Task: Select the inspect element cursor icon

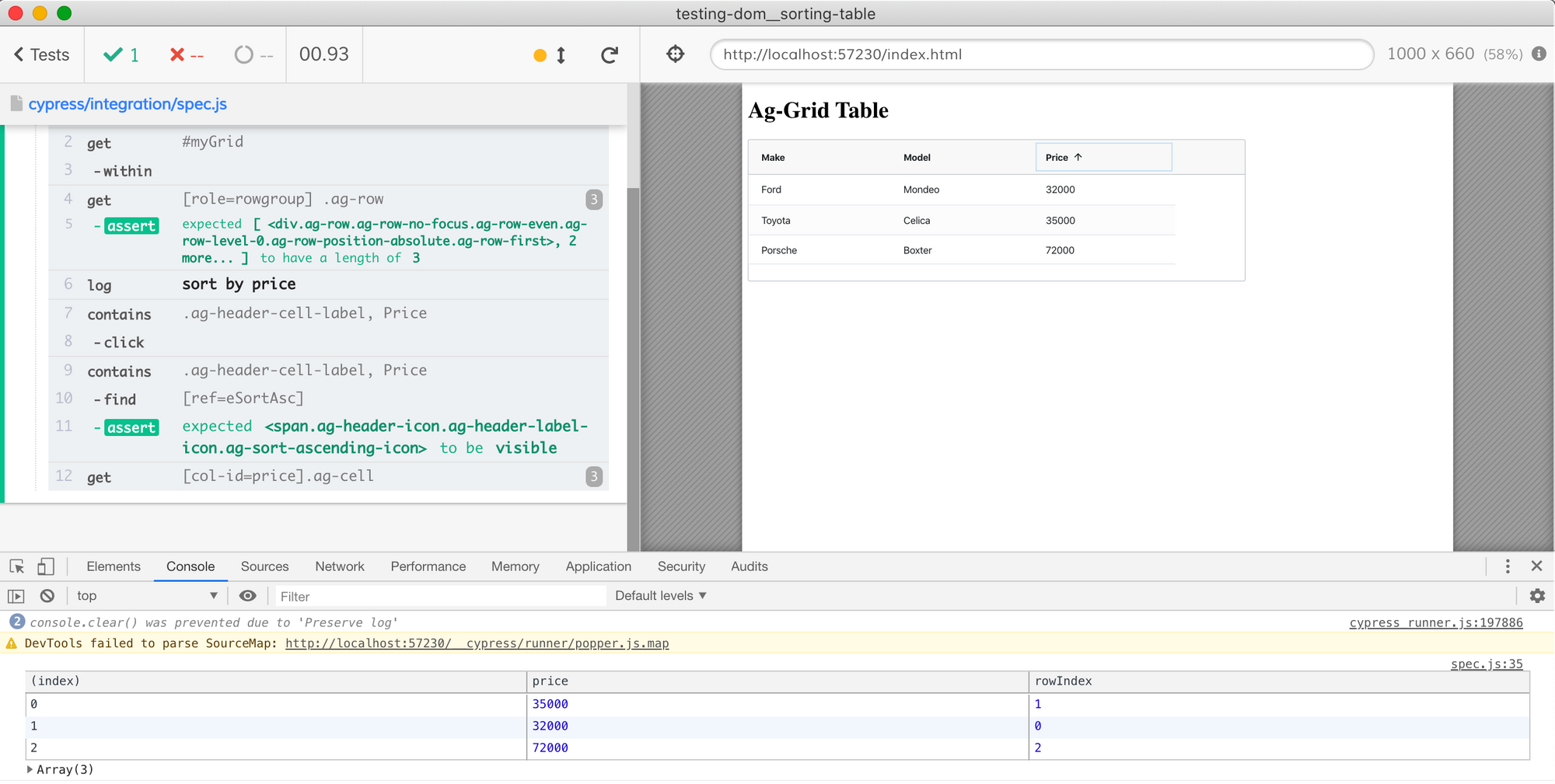Action: 16,566
